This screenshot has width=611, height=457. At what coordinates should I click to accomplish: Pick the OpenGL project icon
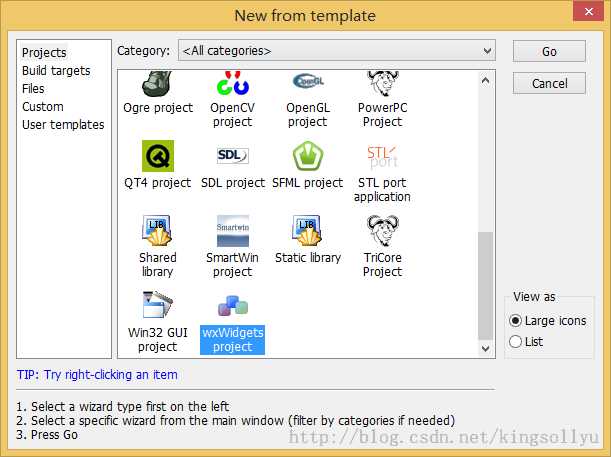click(x=308, y=81)
